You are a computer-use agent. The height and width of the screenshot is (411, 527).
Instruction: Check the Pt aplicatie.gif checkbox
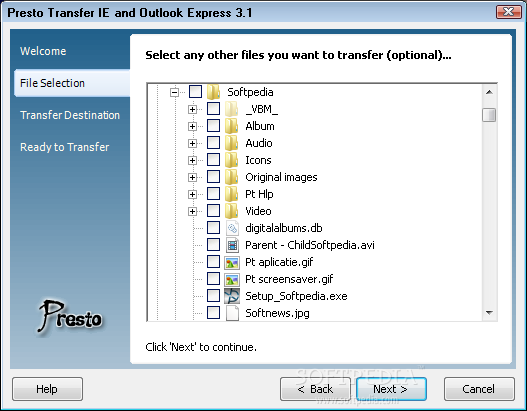click(x=213, y=261)
